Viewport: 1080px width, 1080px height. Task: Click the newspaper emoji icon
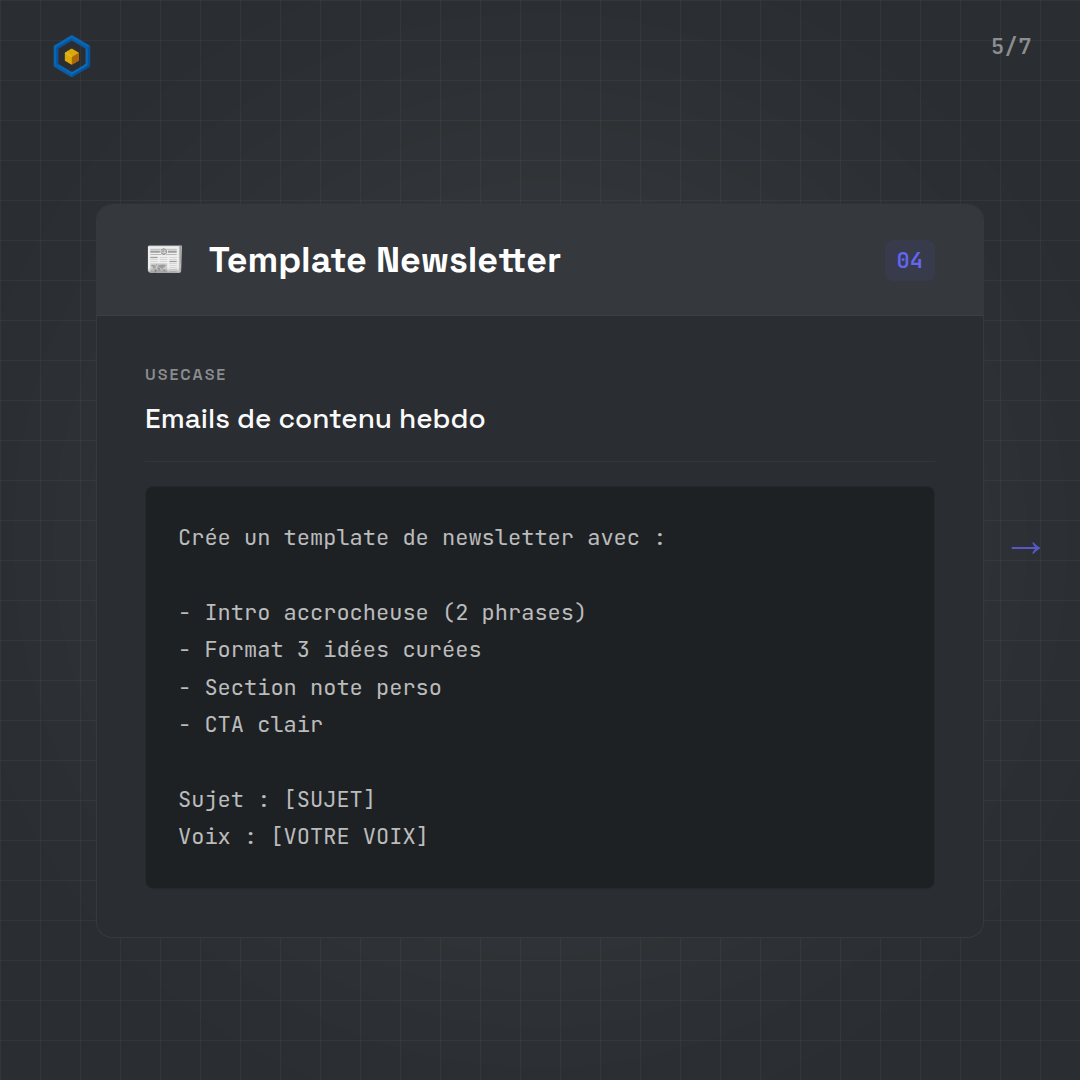coord(164,260)
